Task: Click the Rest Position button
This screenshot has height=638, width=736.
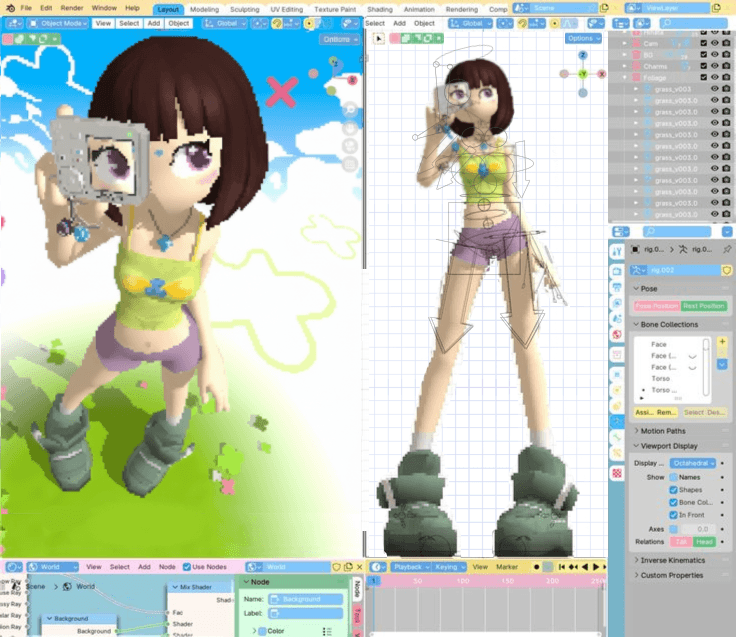Action: pos(704,306)
